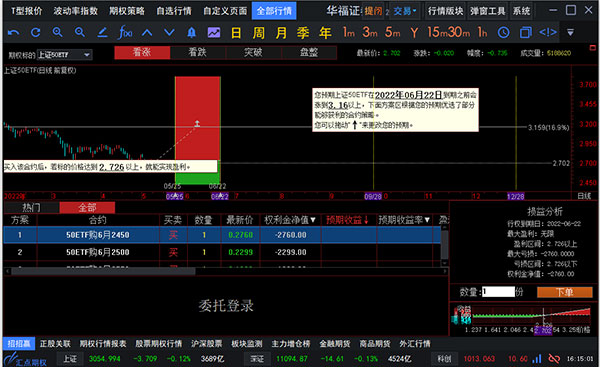Toggle the 看涨 bullish expectation button
The width and height of the screenshot is (600, 367).
[142, 52]
